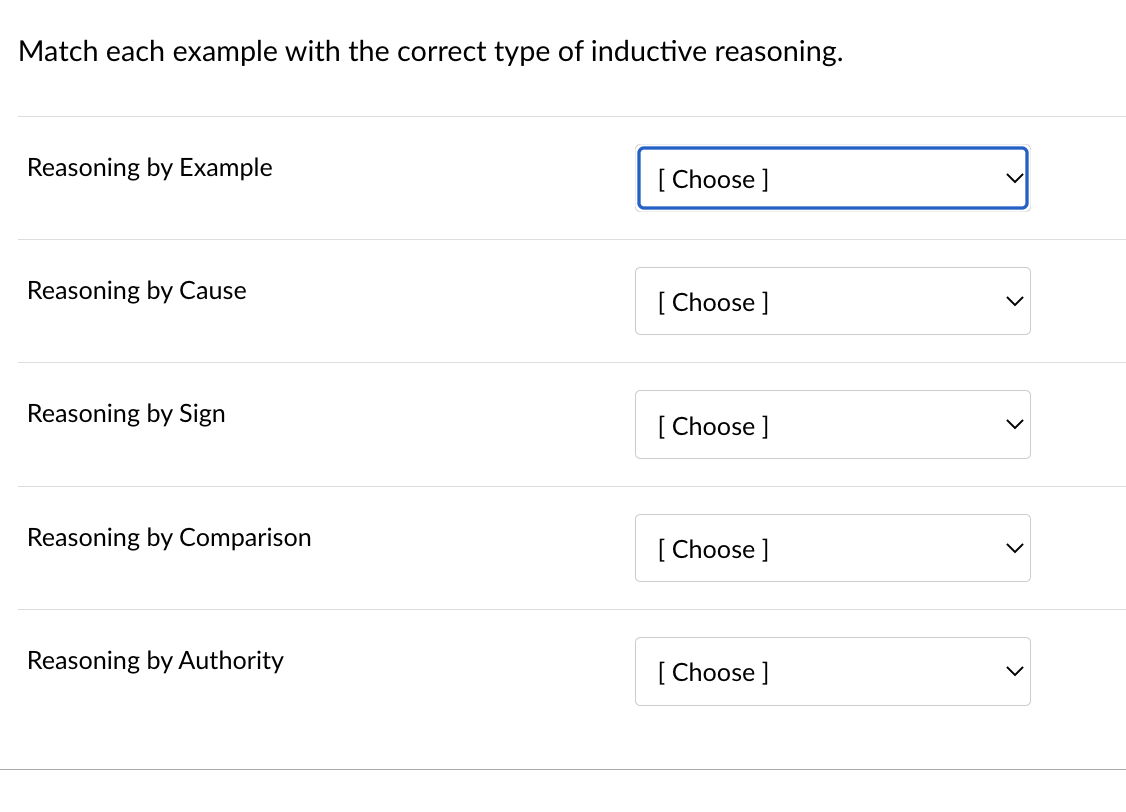Click the Reasoning by Authority label
The height and width of the screenshot is (812, 1126).
(155, 661)
